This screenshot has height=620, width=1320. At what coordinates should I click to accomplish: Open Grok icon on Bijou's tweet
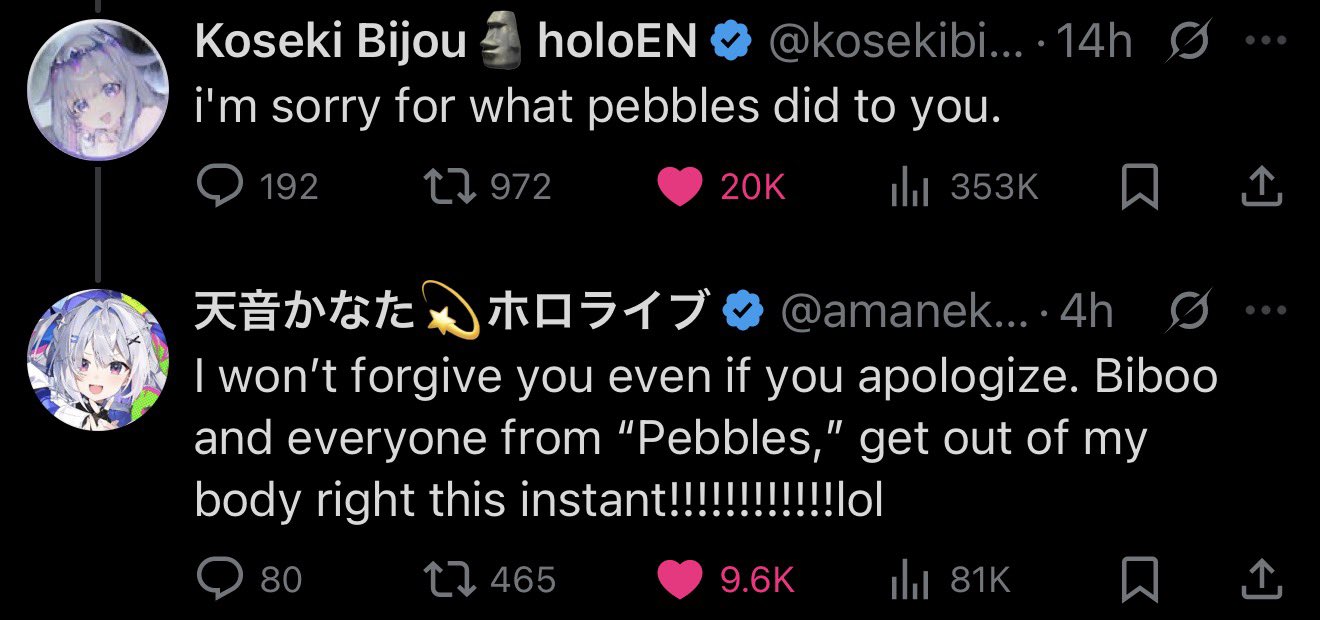1190,42
